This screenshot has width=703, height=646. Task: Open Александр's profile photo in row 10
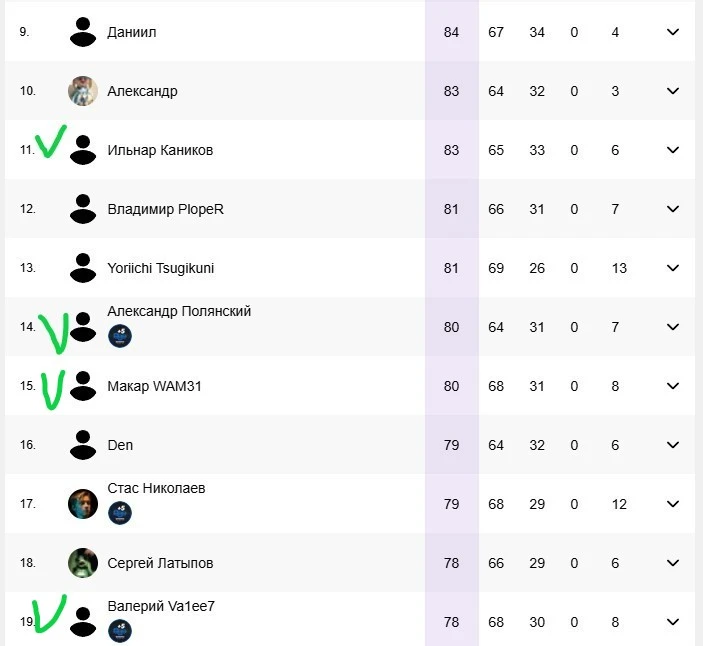[83, 91]
